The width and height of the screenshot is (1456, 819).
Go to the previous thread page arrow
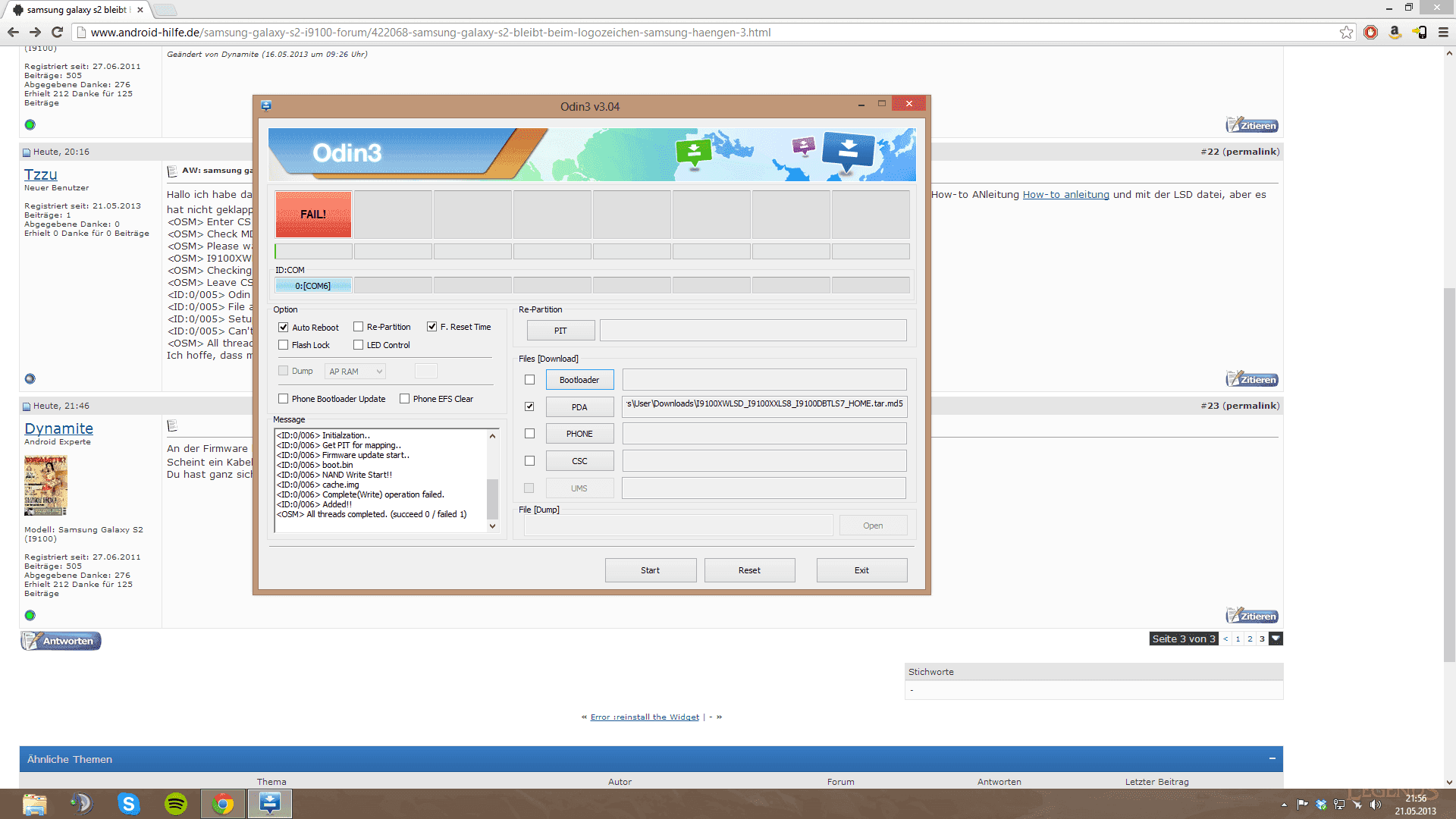pyautogui.click(x=1225, y=639)
